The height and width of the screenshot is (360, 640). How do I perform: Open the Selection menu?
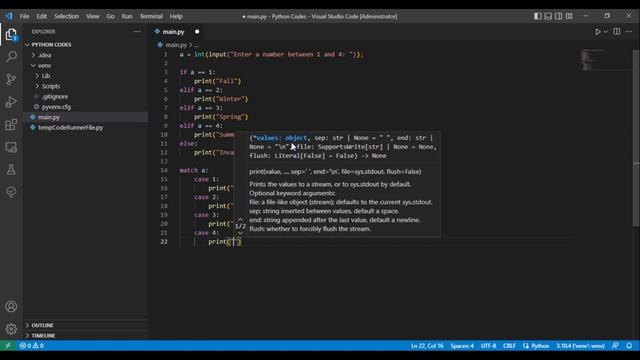click(x=67, y=16)
